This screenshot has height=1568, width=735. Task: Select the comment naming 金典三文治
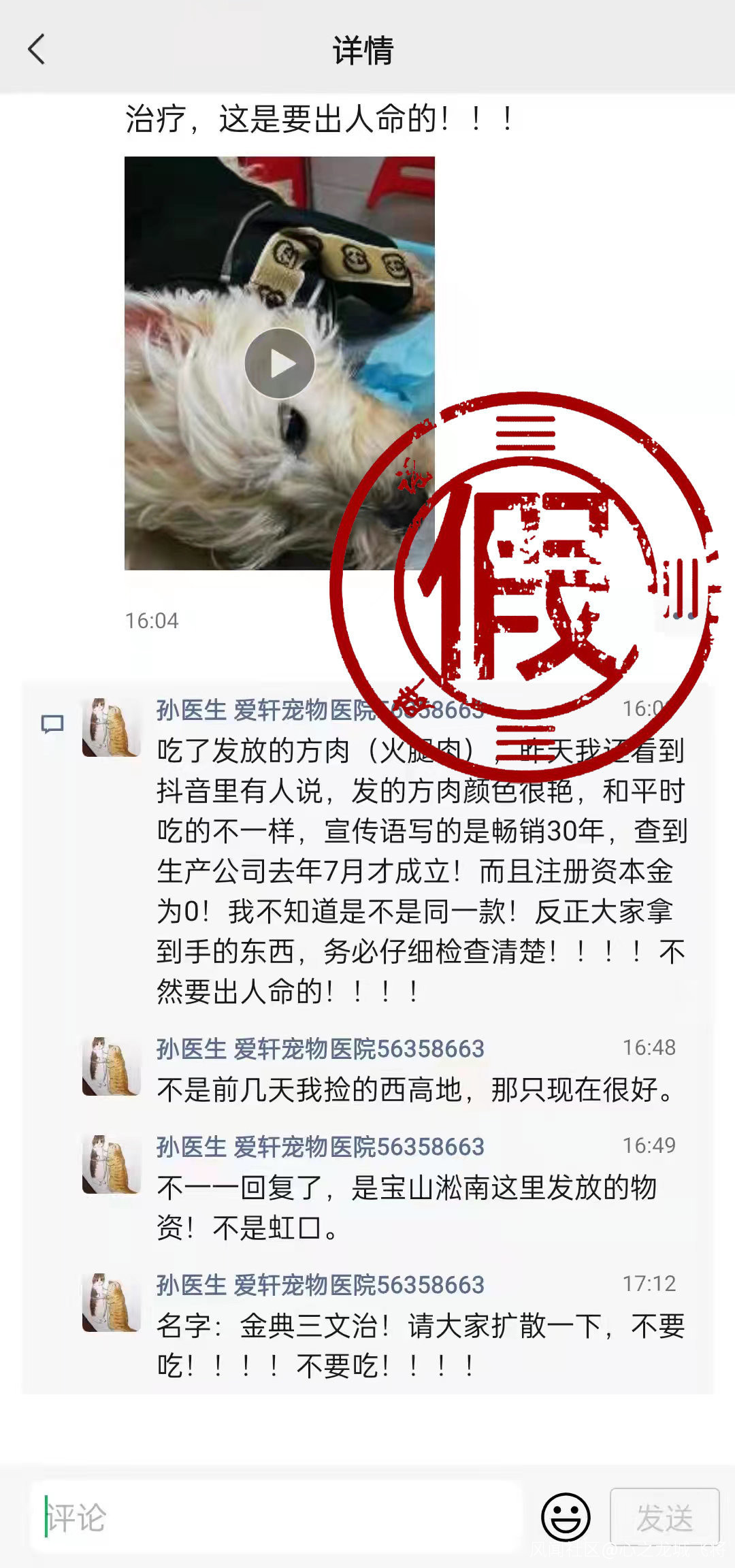click(421, 1345)
